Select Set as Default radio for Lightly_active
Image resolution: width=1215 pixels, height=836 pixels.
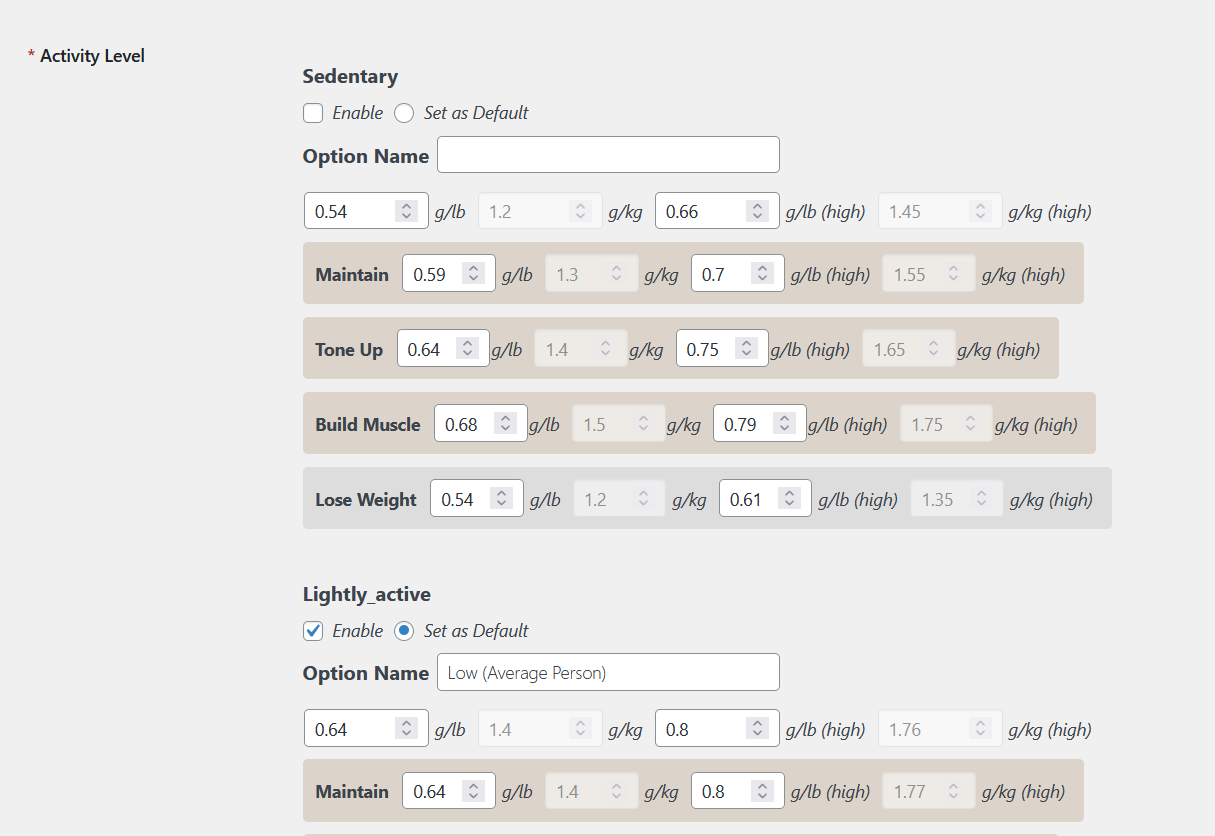tap(404, 631)
